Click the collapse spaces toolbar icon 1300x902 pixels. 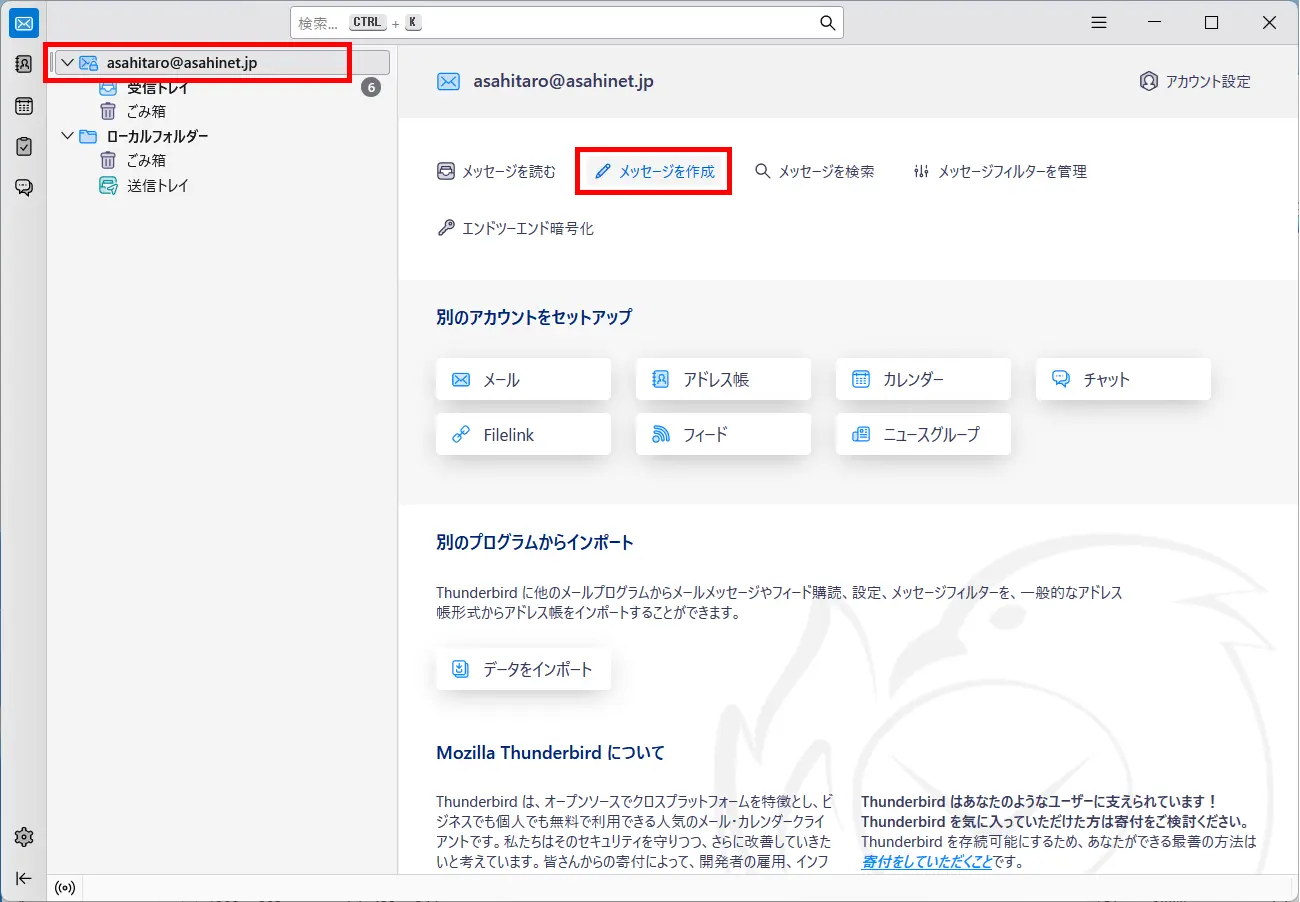(24, 878)
